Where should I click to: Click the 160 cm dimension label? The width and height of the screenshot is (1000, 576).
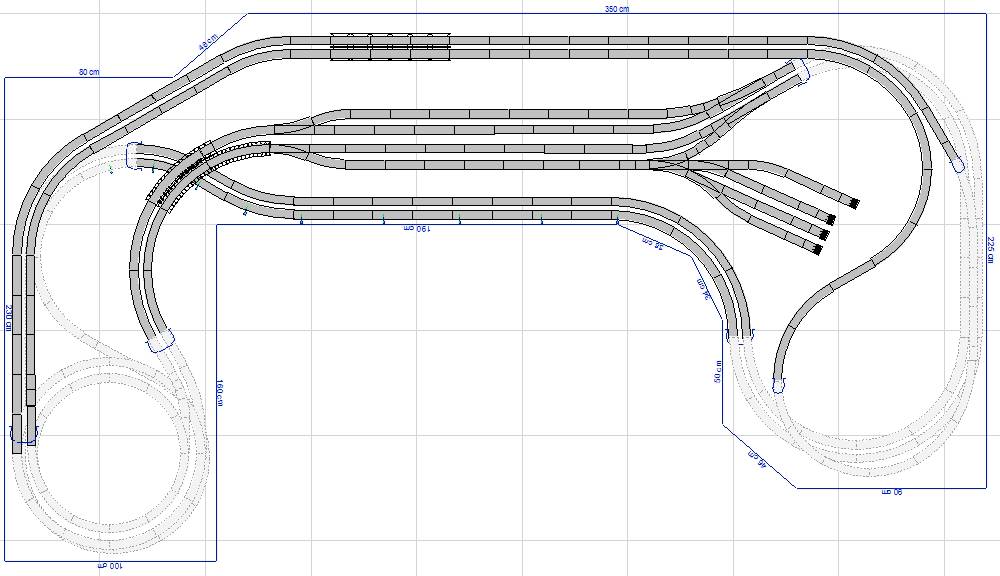(219, 394)
